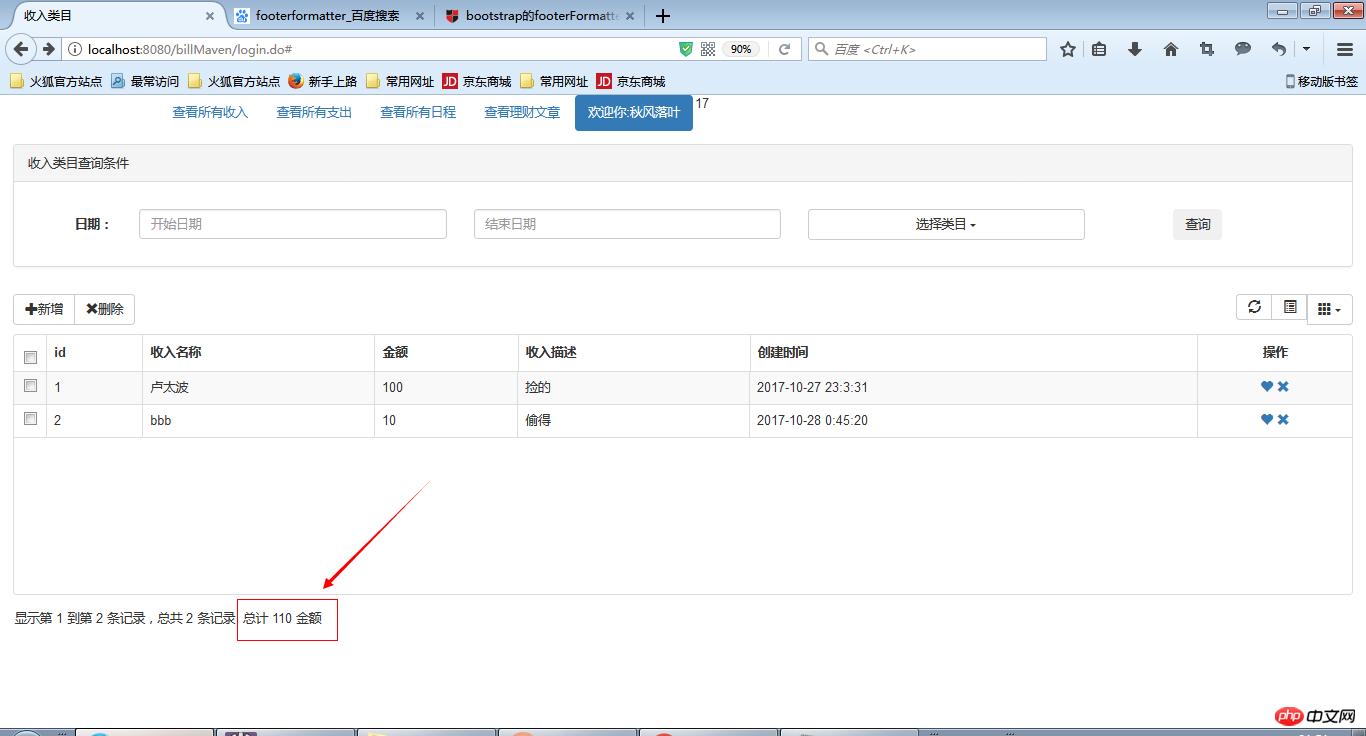1366x736 pixels.
Task: Close the 收入类目 tab
Action: click(x=210, y=16)
